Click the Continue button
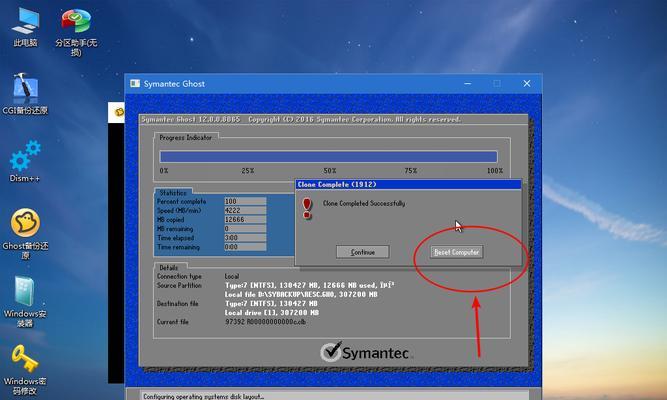This screenshot has width=667, height=400. click(x=362, y=252)
